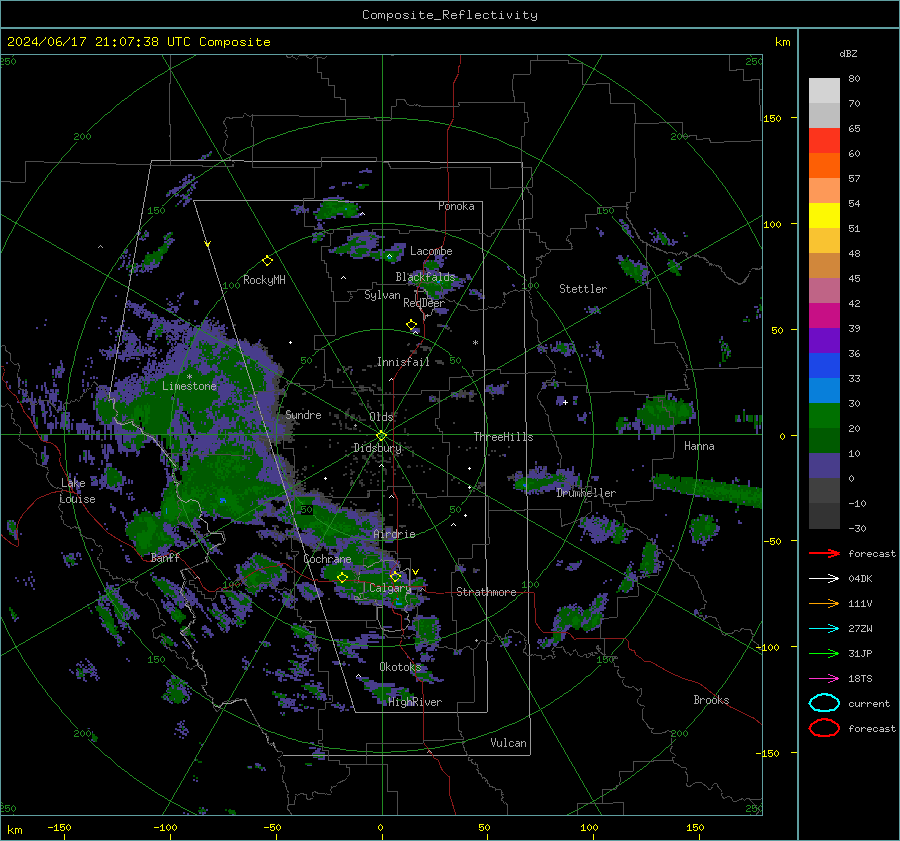Click the Lake Louise map label
Screen dimensions: 900x841
pos(77,491)
